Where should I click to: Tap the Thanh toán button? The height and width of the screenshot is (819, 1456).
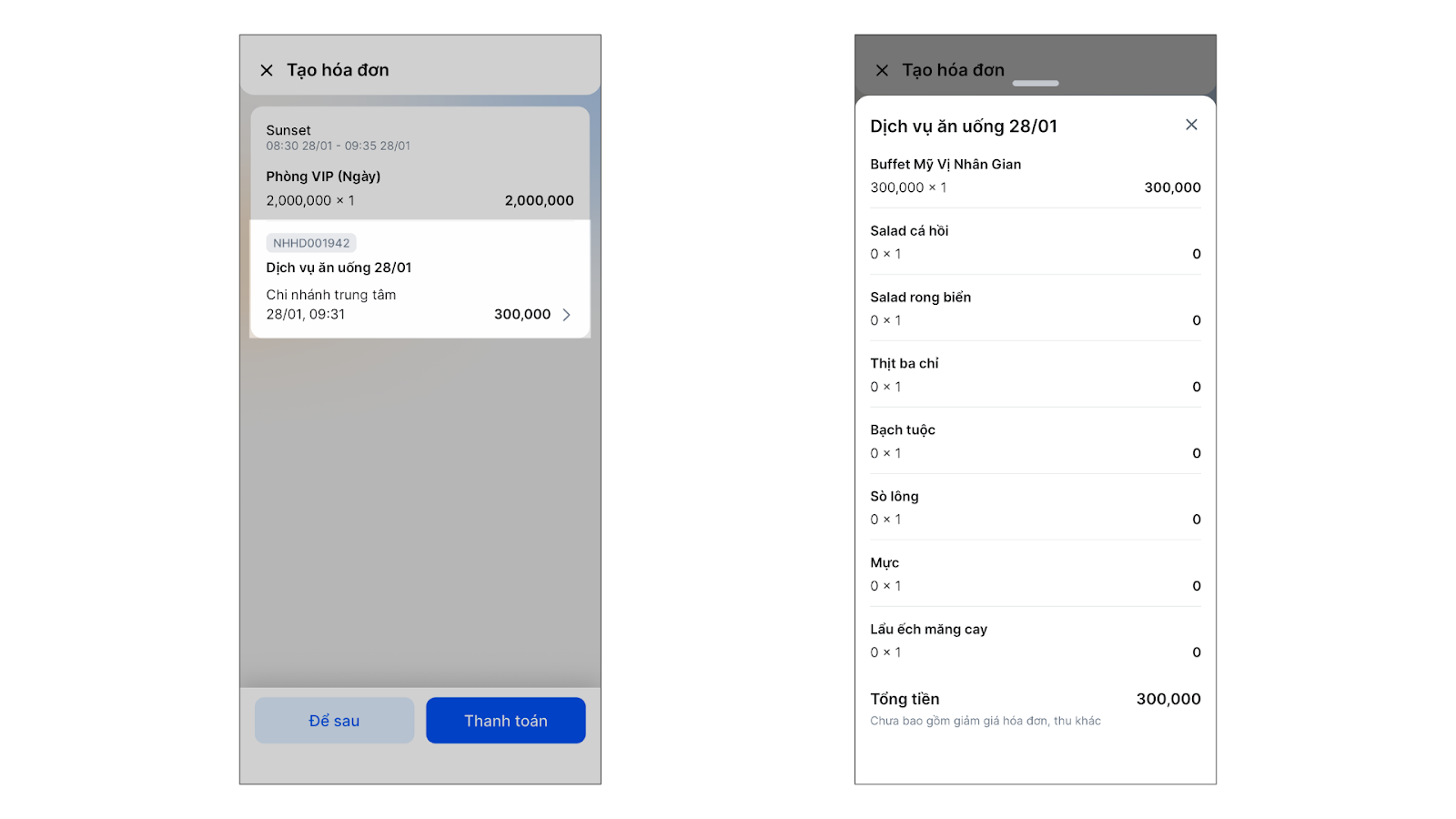(505, 721)
